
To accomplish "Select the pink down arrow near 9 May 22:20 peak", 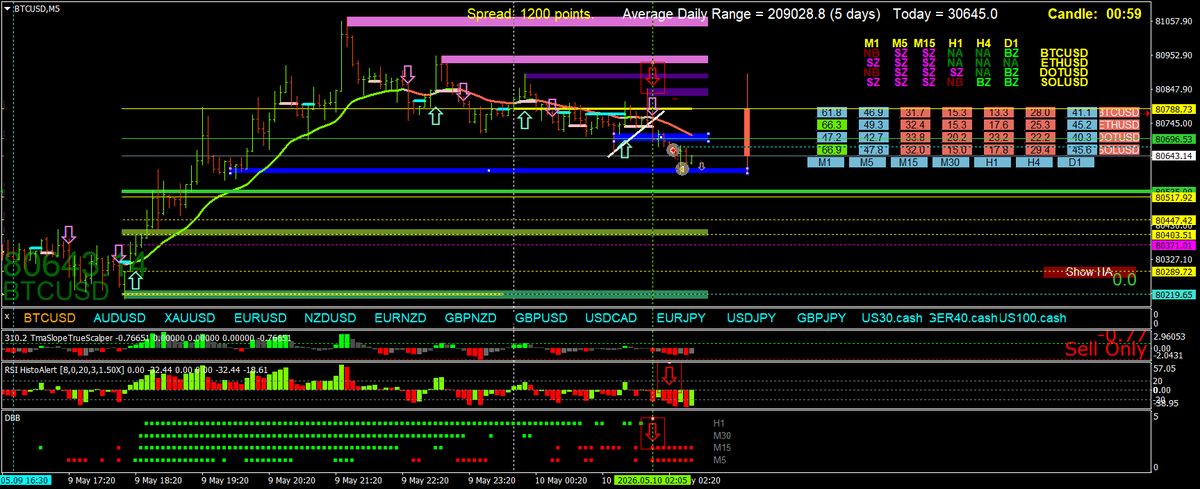I will 407,74.
